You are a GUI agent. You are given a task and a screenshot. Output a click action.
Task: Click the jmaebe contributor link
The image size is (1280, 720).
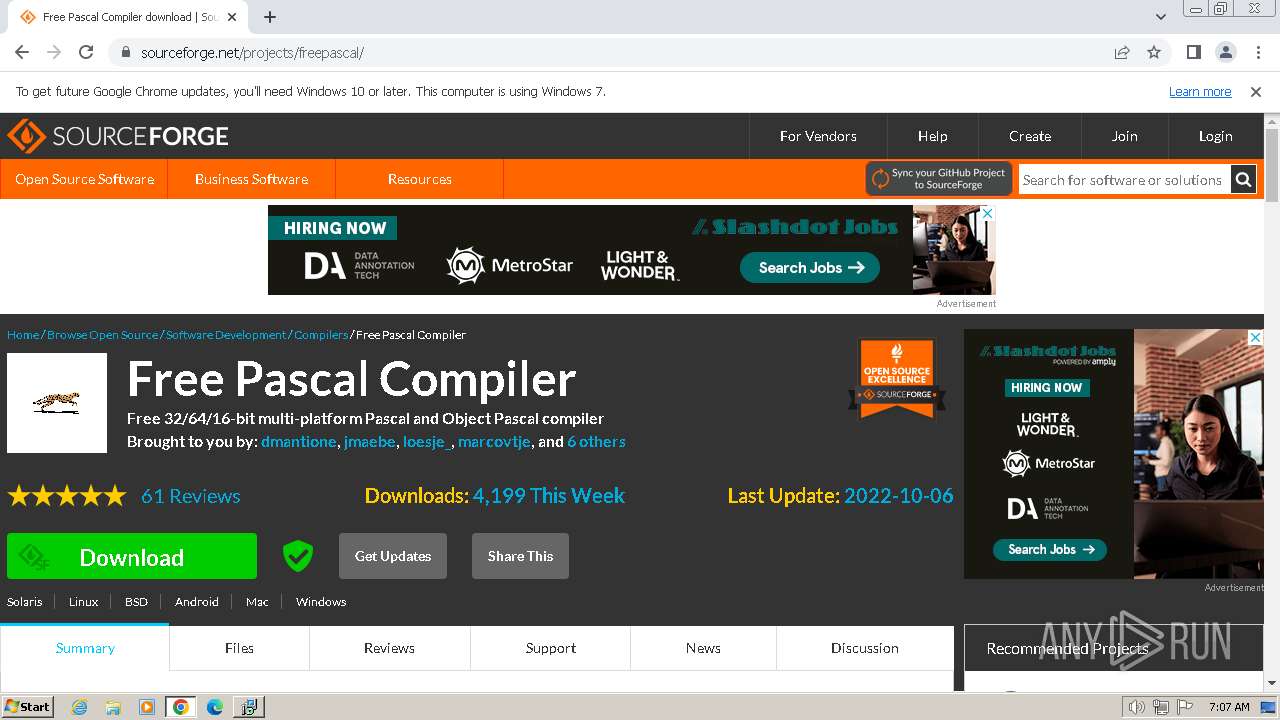tap(369, 442)
